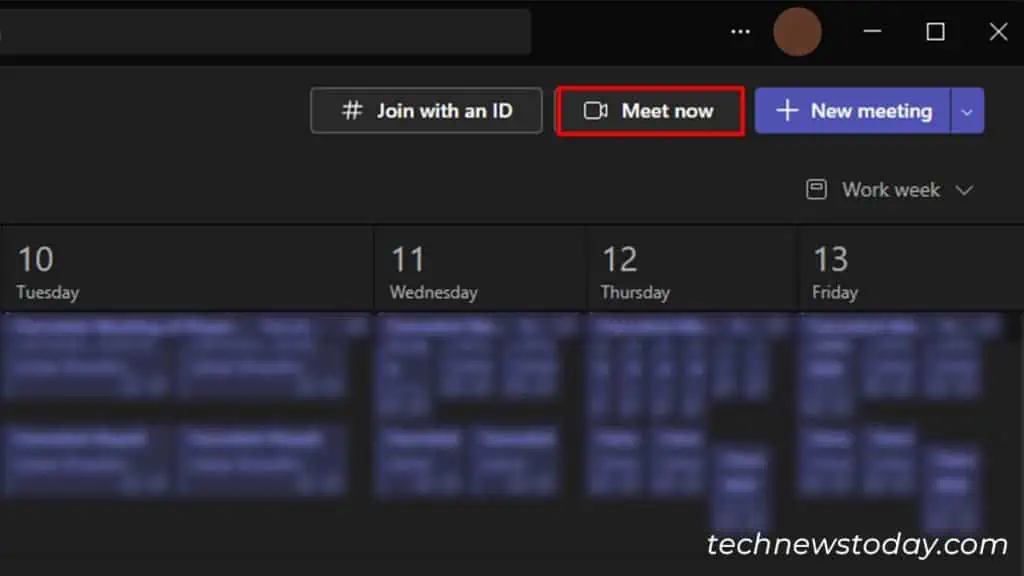
Task: Click the red-highlighted Meet now camera icon
Action: tap(597, 111)
